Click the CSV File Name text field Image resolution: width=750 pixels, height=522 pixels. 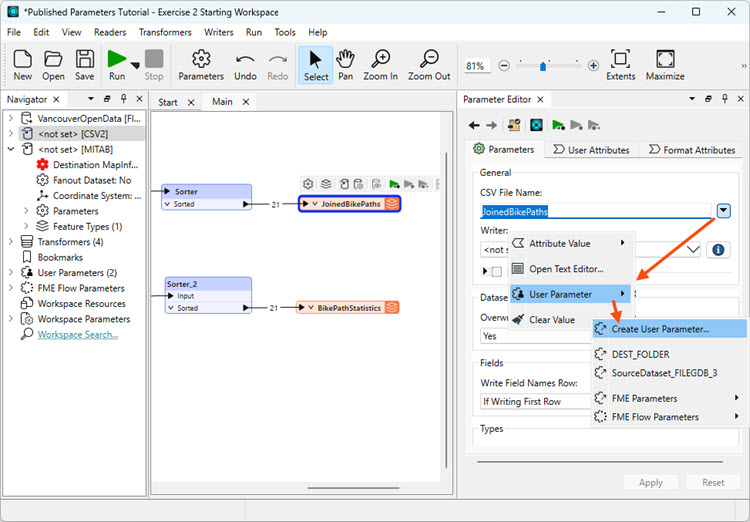click(596, 211)
